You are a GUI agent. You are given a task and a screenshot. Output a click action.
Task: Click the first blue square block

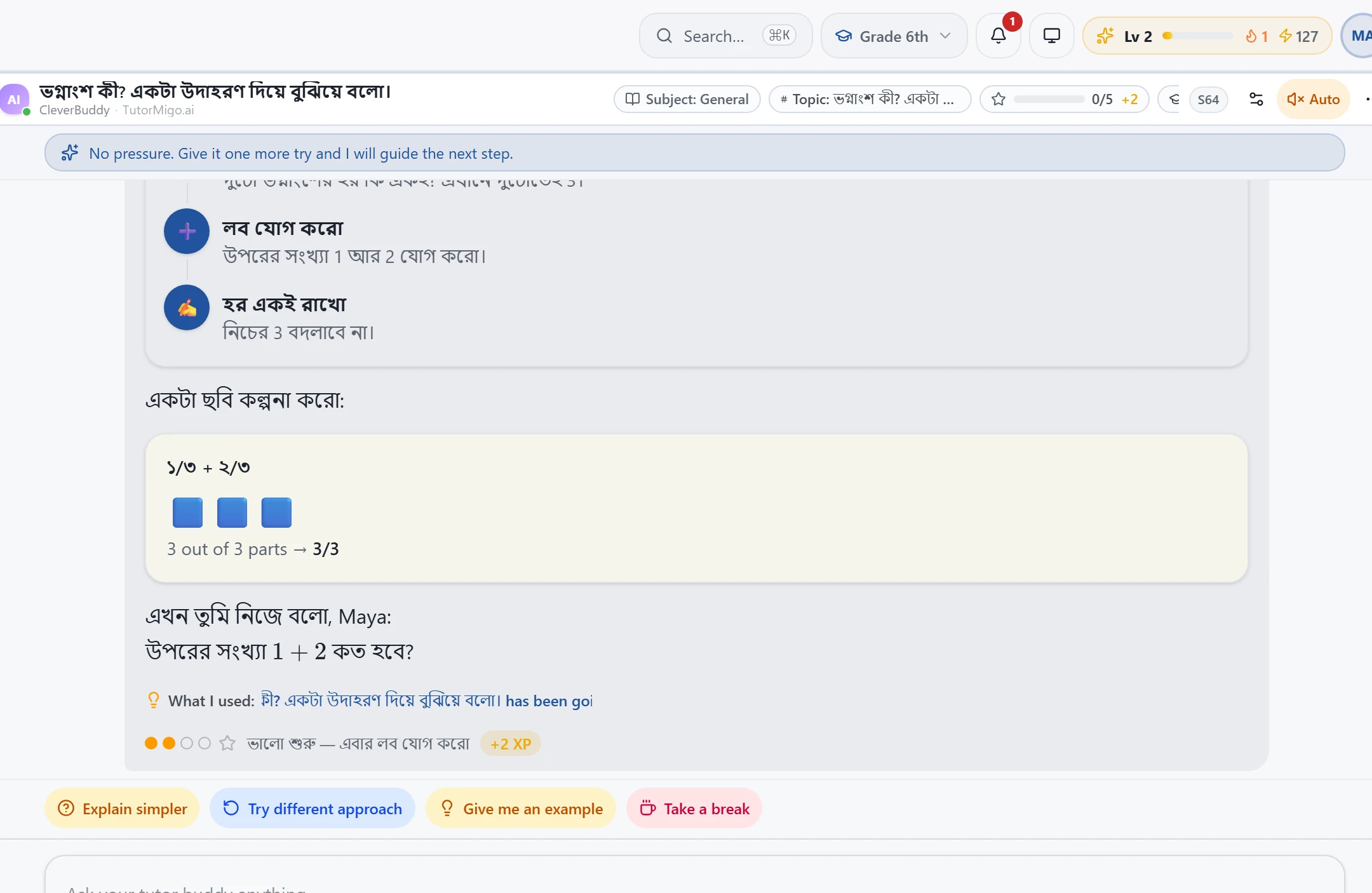click(187, 513)
